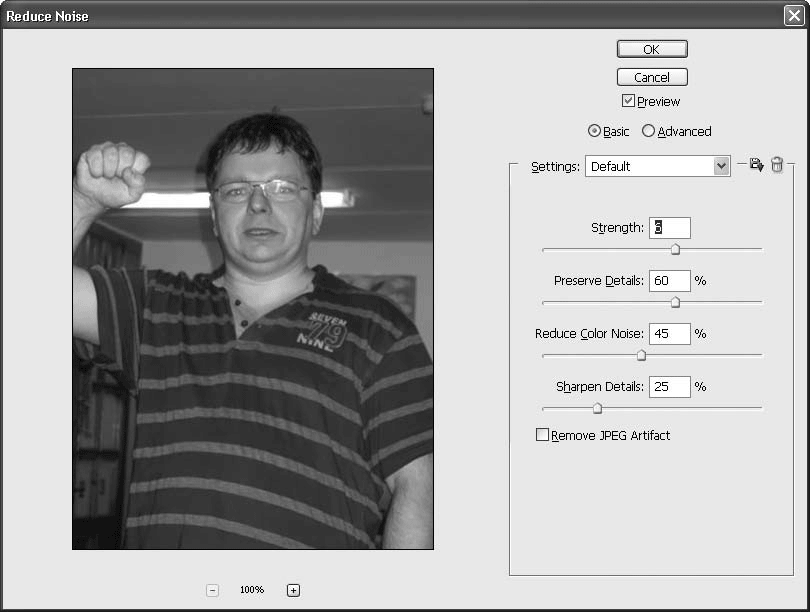Switch to Advanced mode radio button
Viewport: 810px width, 612px height.
pos(648,131)
